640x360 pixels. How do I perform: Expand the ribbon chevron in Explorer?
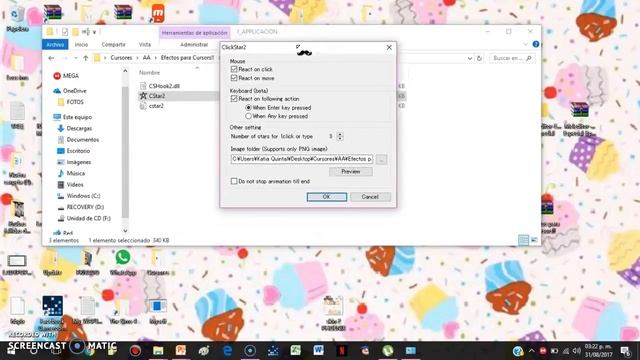coord(526,44)
